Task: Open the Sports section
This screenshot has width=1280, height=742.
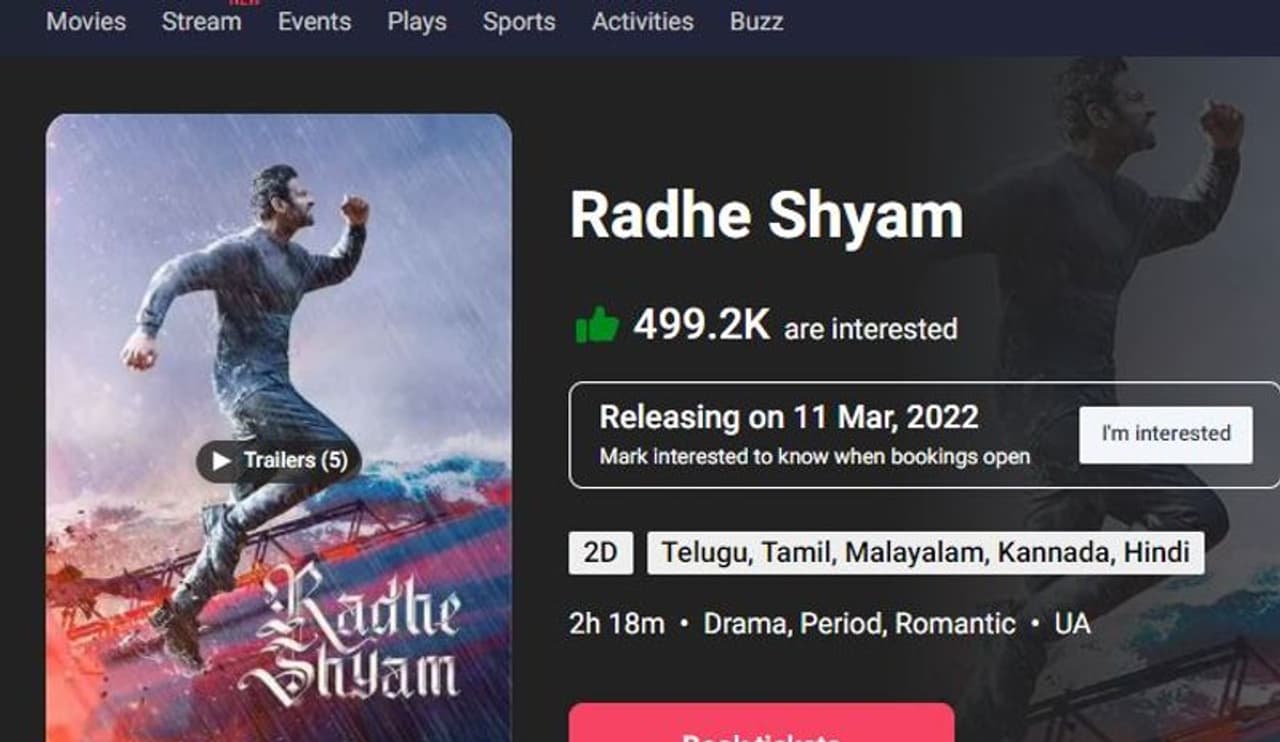Action: coord(519,21)
